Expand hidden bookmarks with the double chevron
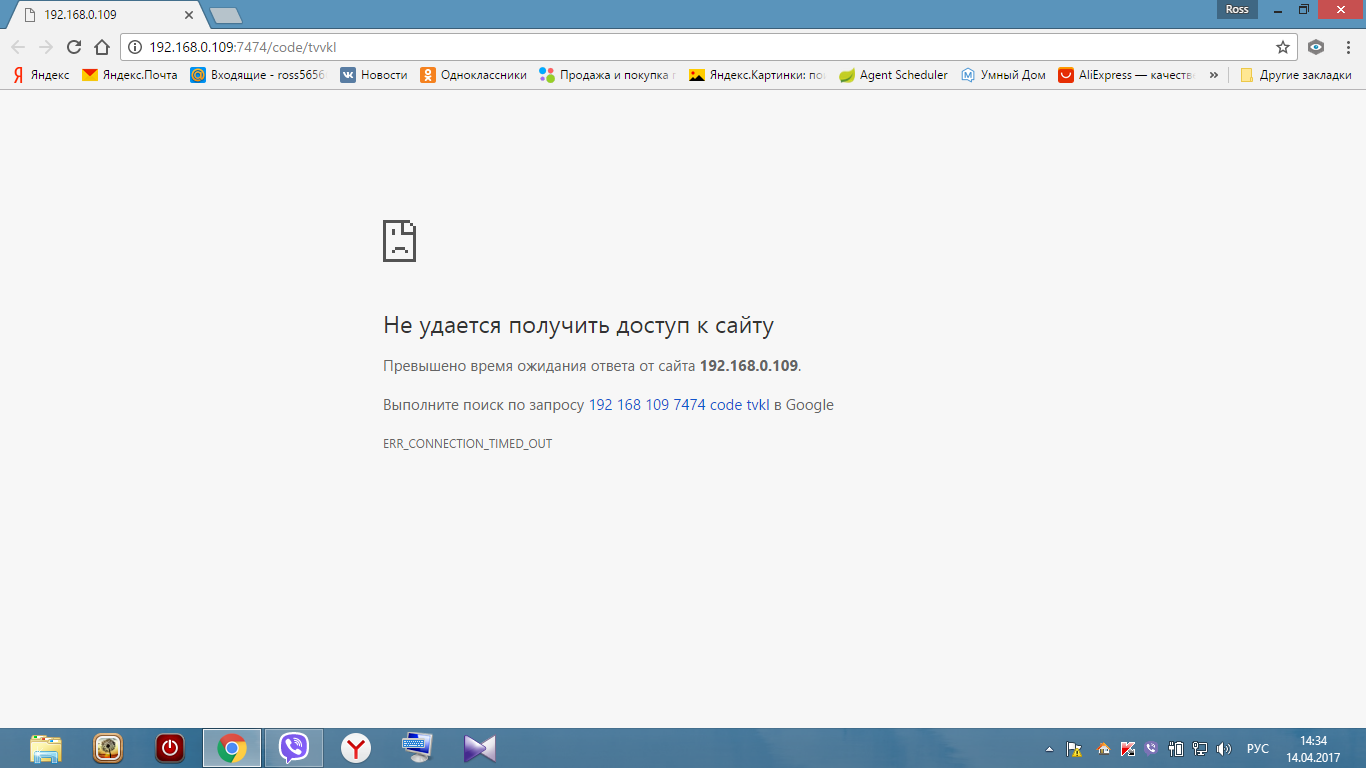Screen dimensions: 1366x768 click(x=1213, y=75)
